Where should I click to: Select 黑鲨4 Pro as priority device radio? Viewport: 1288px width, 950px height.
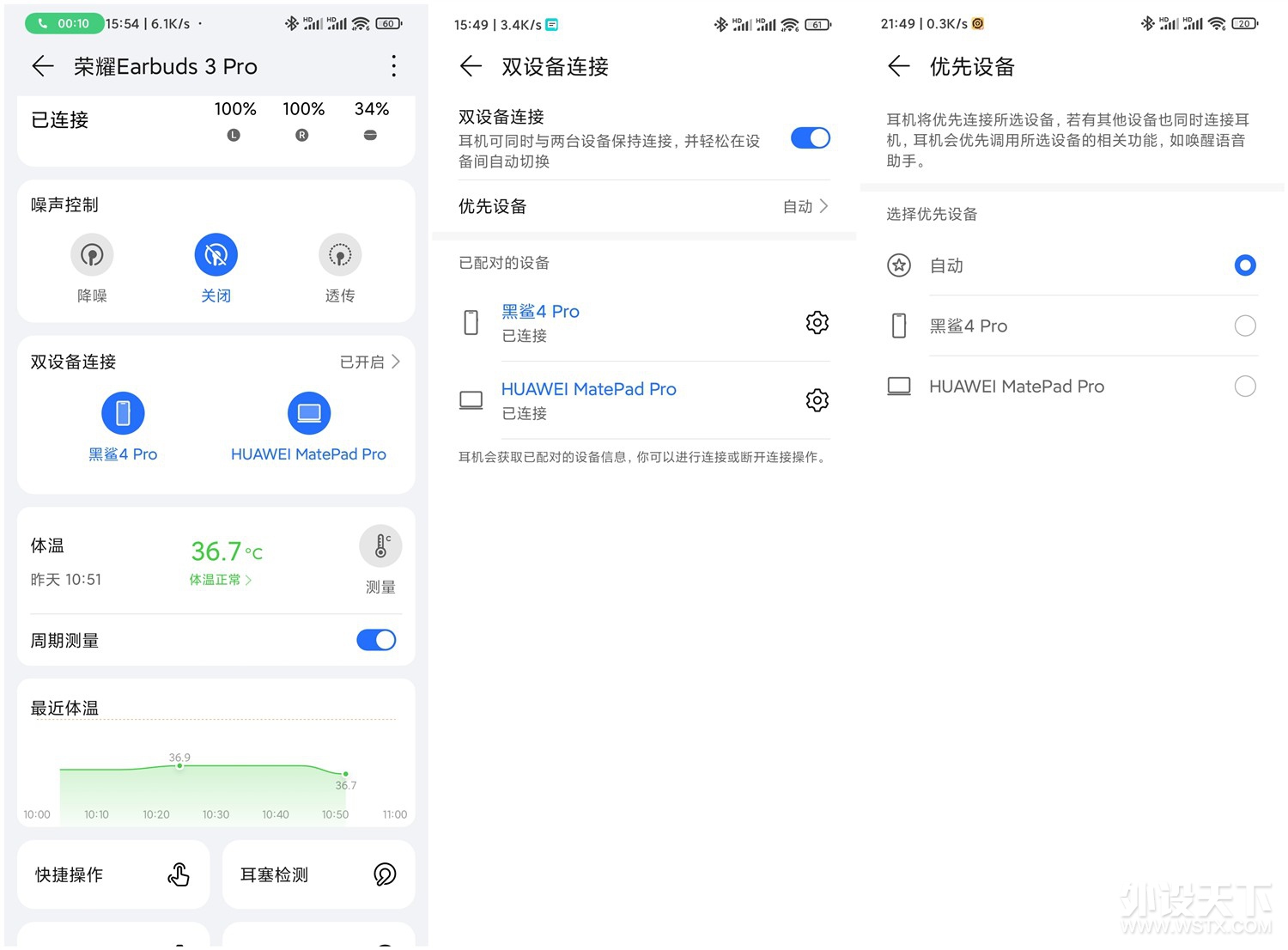pos(1245,326)
